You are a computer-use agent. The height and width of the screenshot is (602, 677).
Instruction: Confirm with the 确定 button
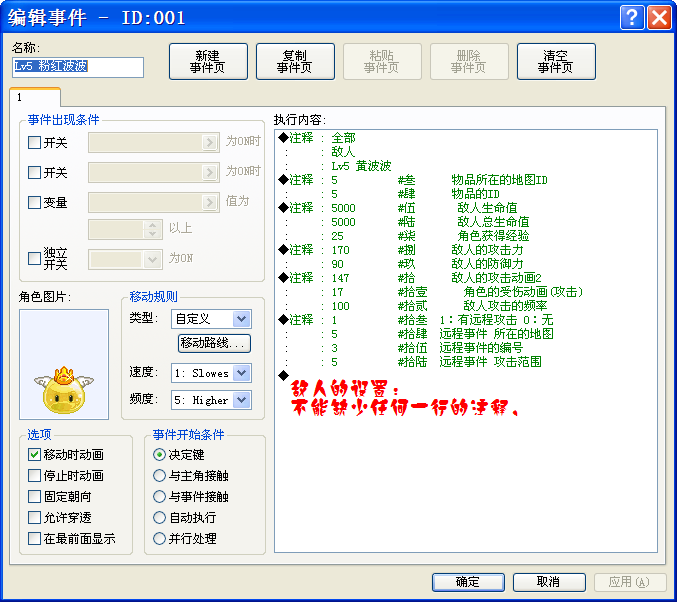tap(468, 582)
